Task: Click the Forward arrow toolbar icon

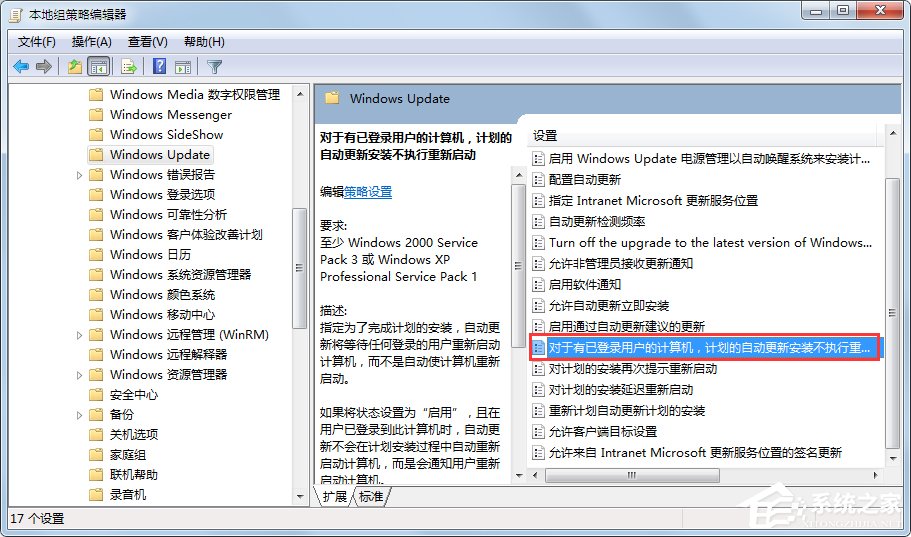Action: [44, 67]
